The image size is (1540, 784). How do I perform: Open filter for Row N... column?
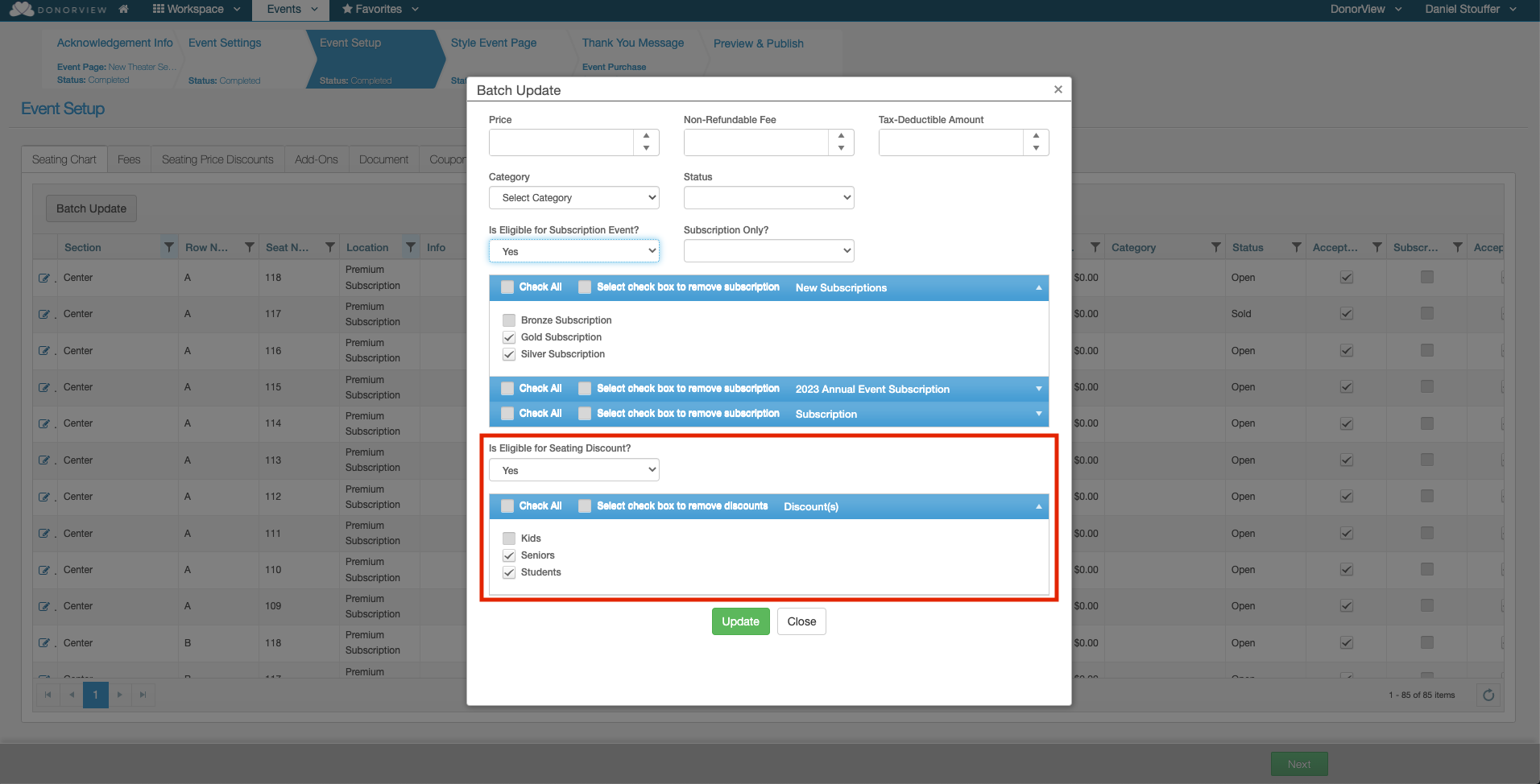(249, 247)
